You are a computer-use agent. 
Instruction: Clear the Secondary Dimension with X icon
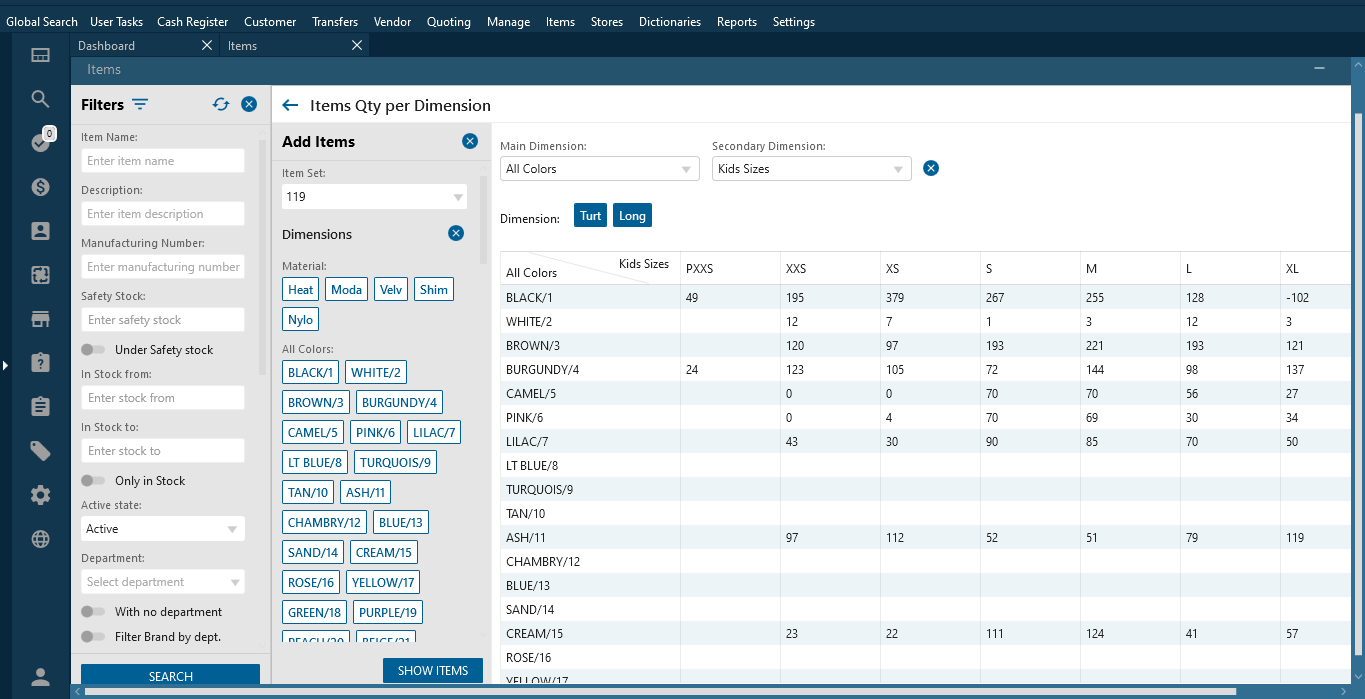click(x=930, y=168)
